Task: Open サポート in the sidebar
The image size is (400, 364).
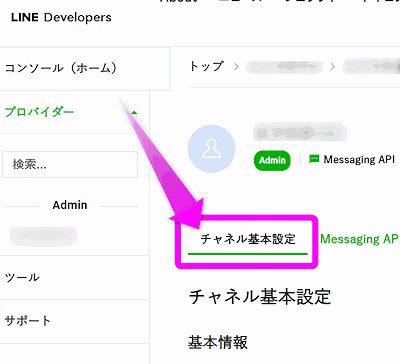Action: point(27,321)
